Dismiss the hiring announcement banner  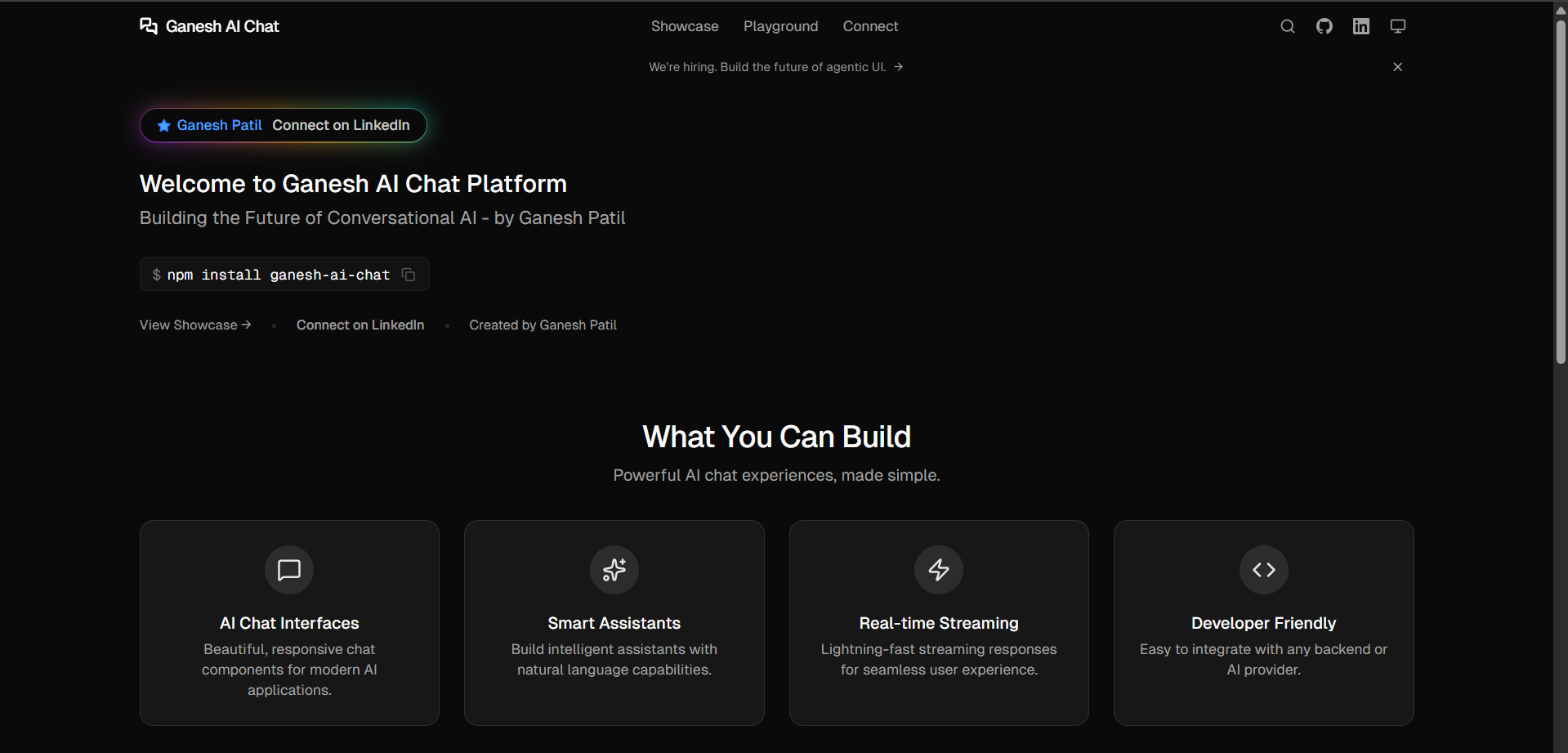(x=1397, y=66)
